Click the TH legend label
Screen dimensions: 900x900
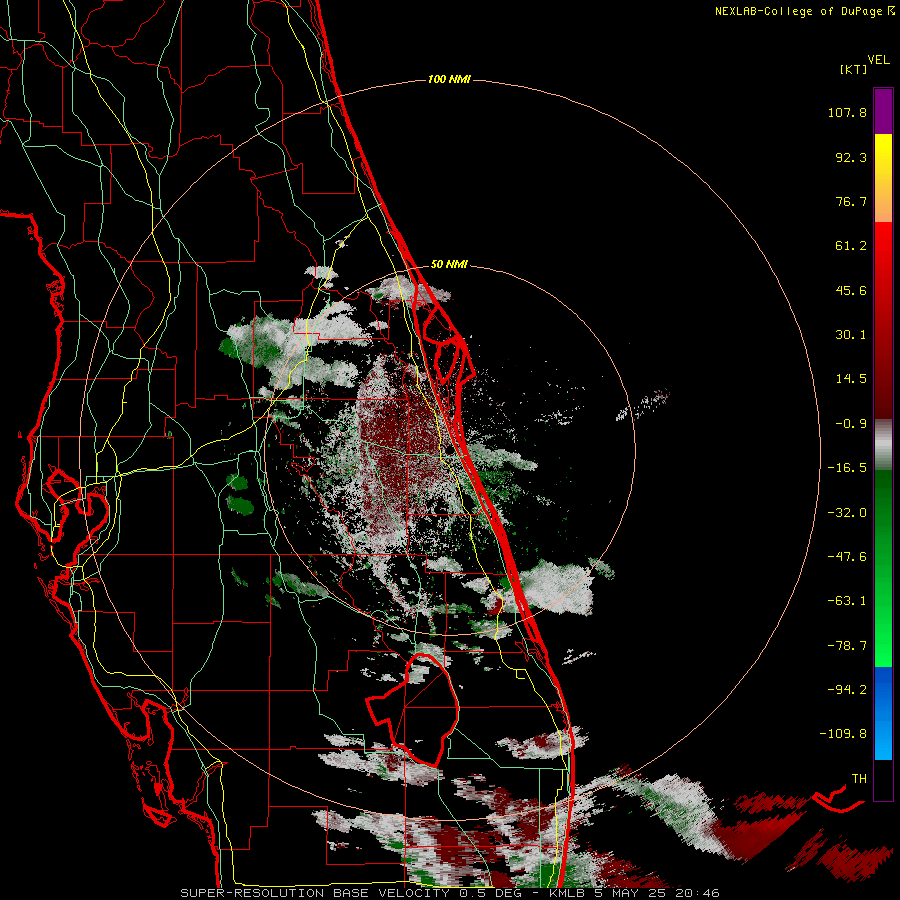859,779
